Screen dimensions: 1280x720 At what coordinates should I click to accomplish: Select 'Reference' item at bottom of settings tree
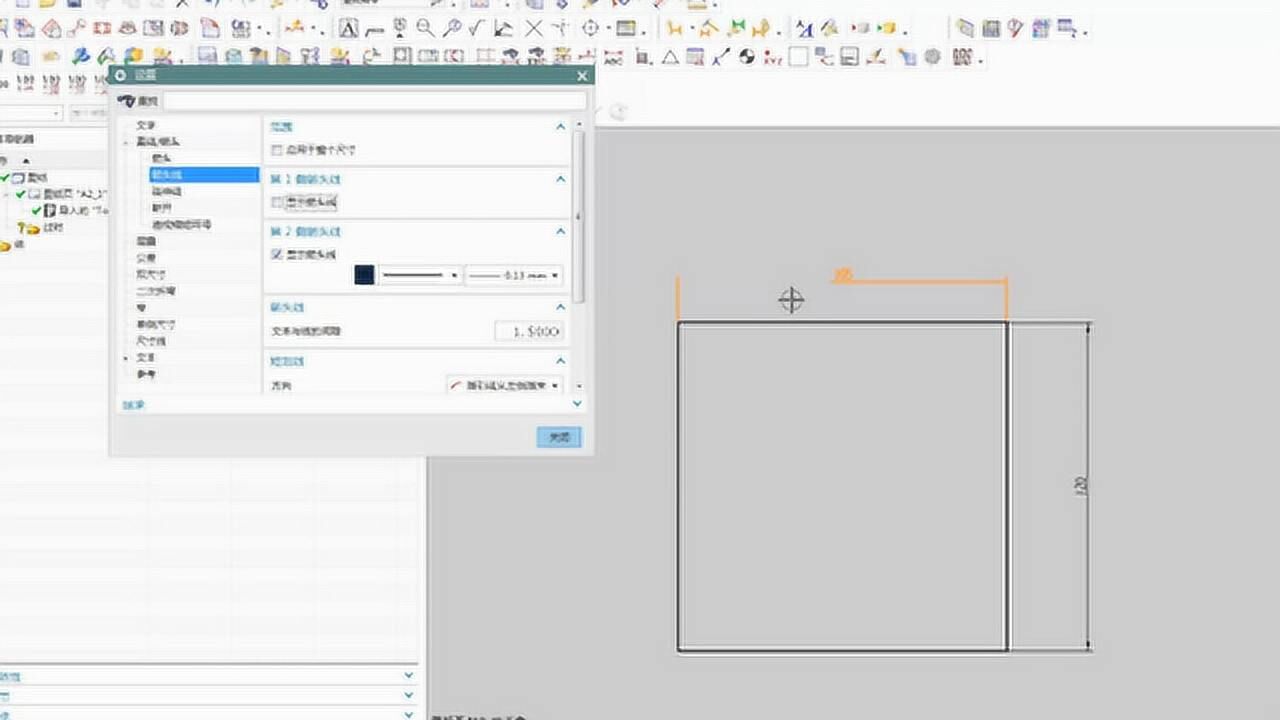tap(146, 374)
